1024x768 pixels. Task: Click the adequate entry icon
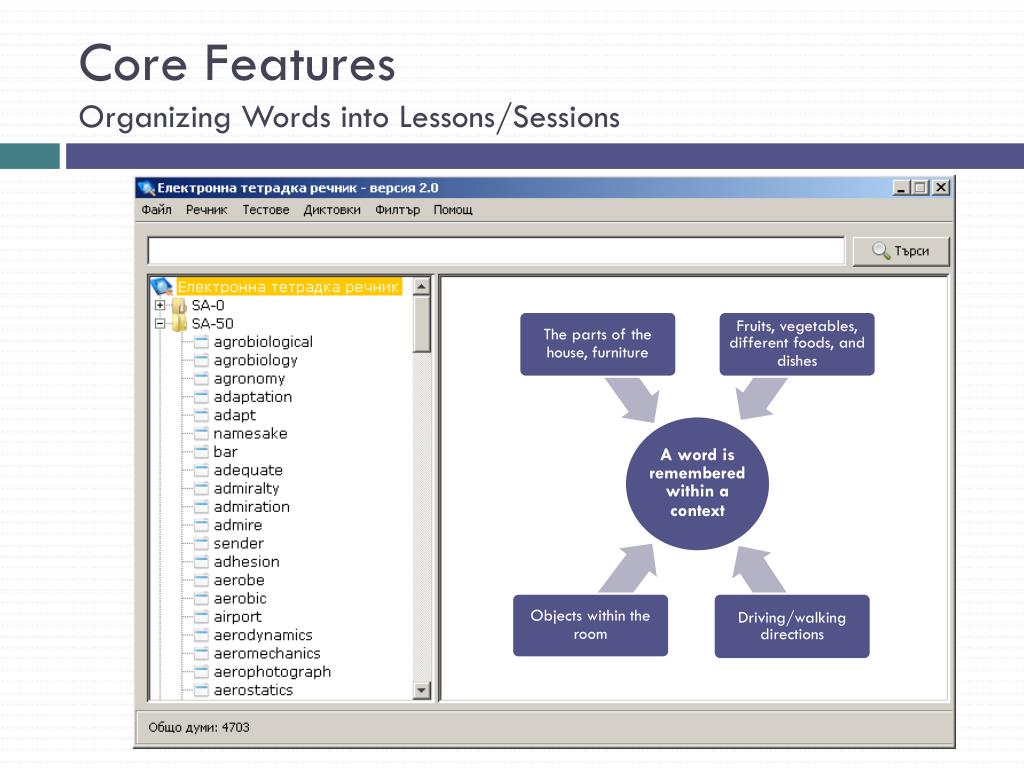202,470
